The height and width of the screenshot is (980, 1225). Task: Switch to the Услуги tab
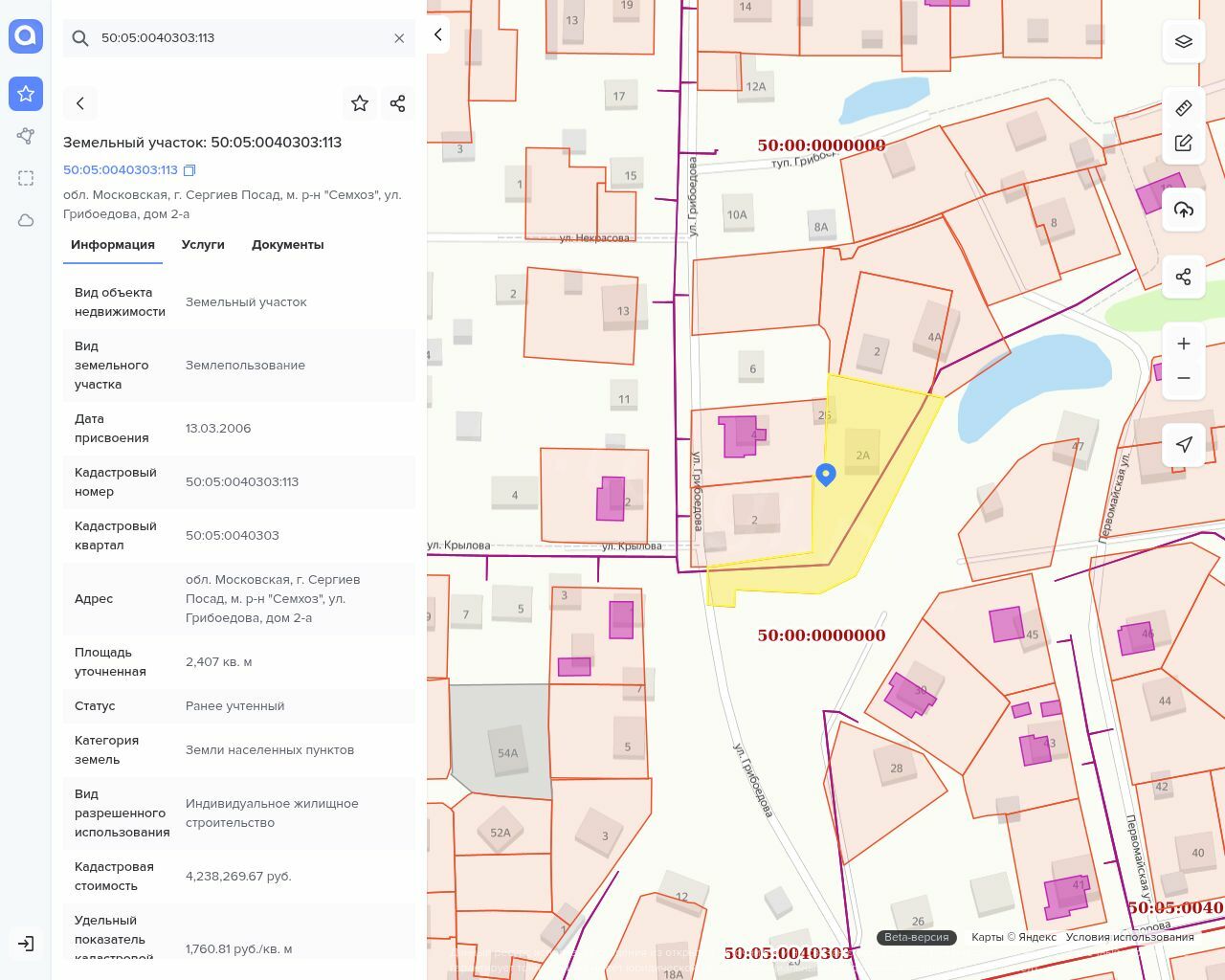[x=203, y=245]
